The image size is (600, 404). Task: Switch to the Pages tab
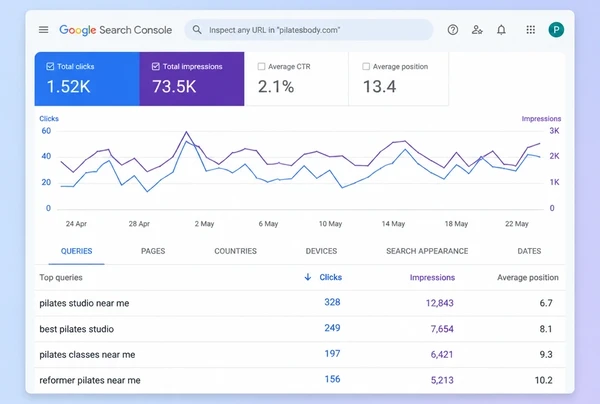153,251
